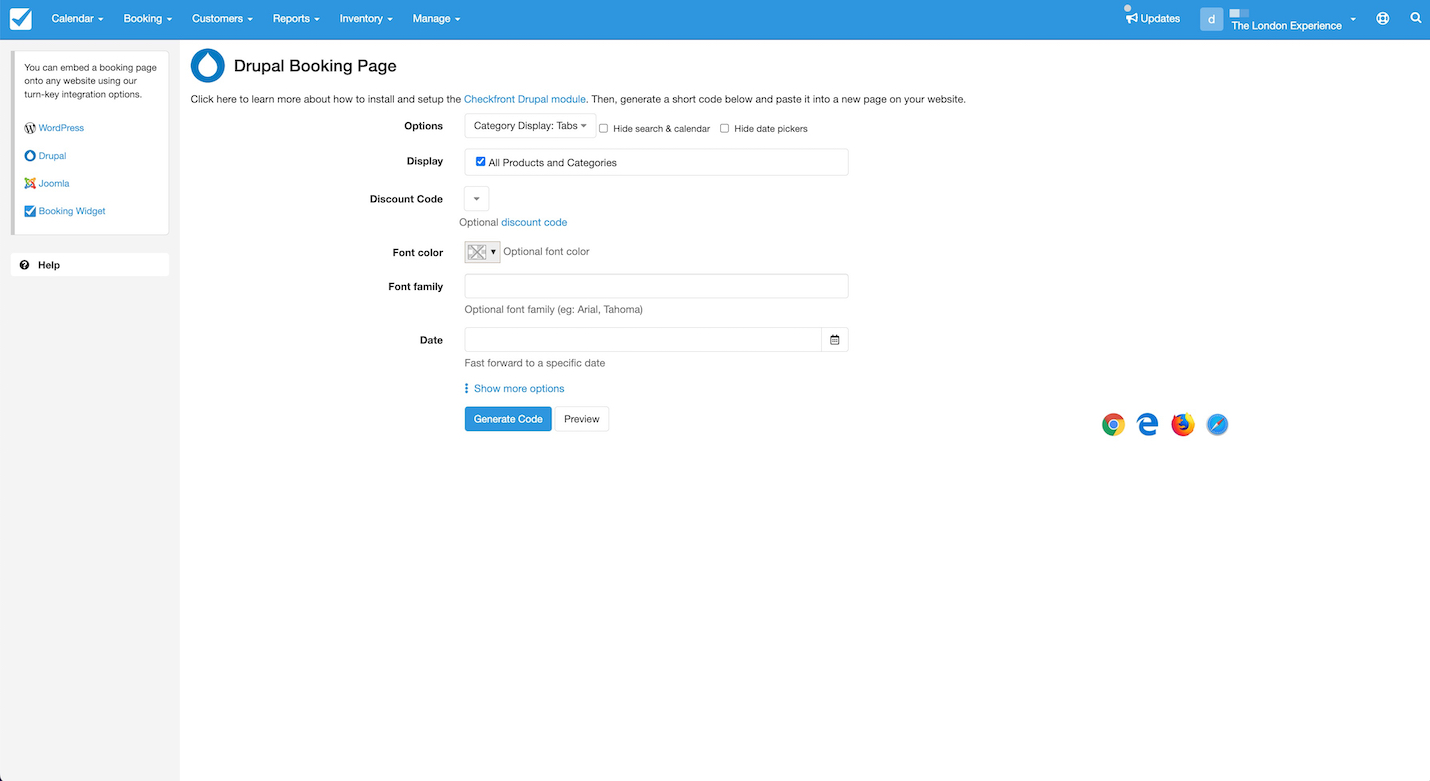Click the Updates label in top bar
The image size is (1430, 781).
click(1160, 18)
